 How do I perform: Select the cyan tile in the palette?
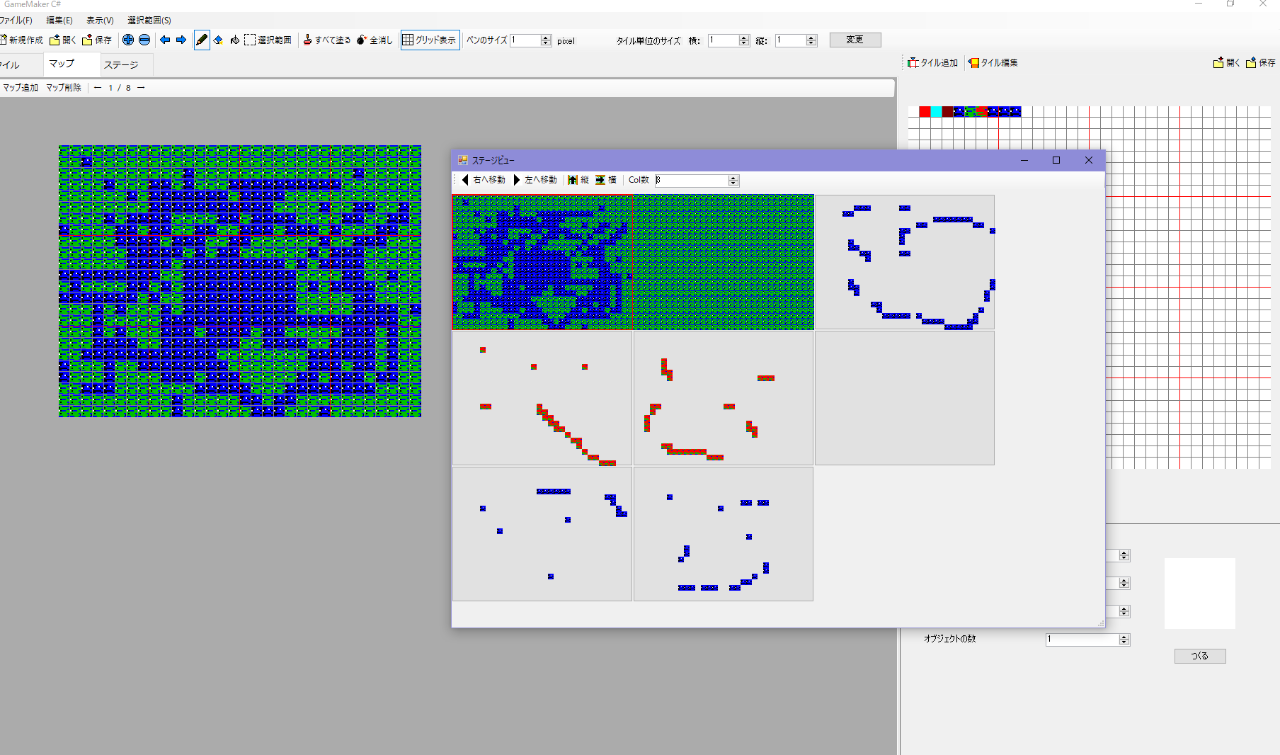pos(936,111)
